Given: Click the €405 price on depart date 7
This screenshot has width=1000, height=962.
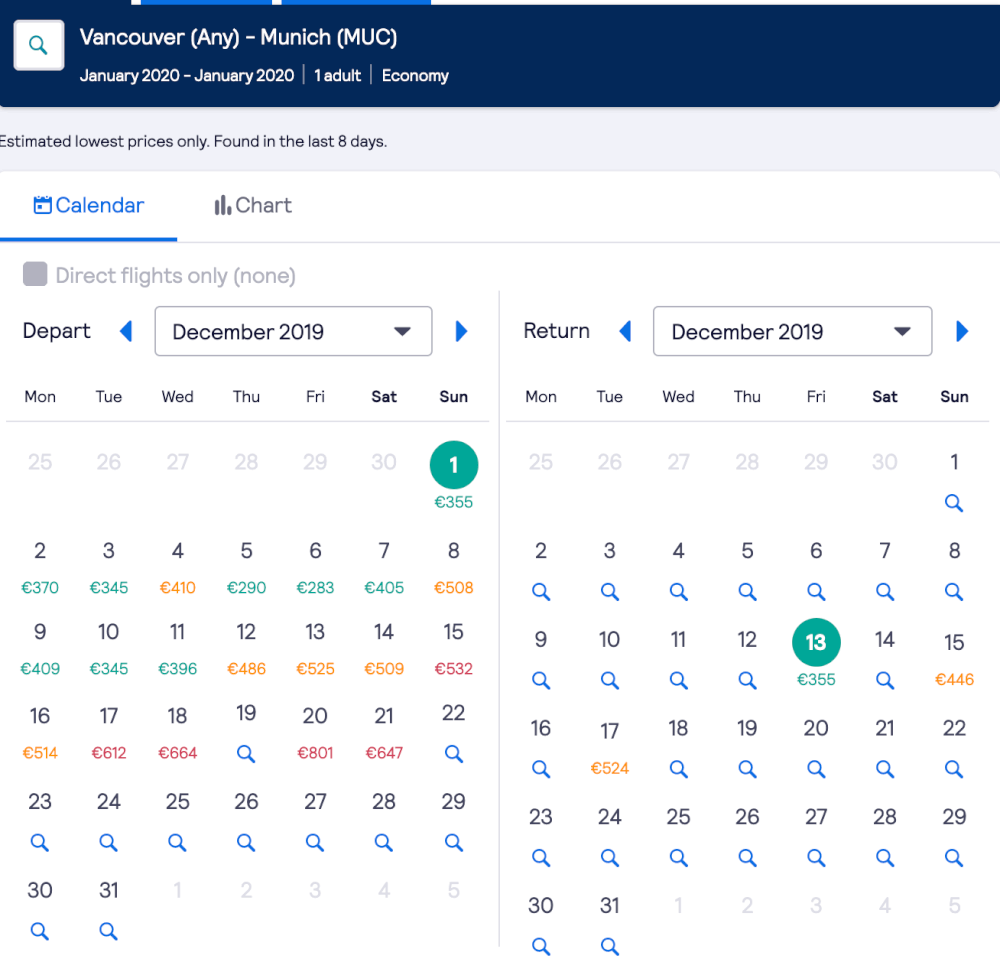Looking at the screenshot, I should pos(384,588).
